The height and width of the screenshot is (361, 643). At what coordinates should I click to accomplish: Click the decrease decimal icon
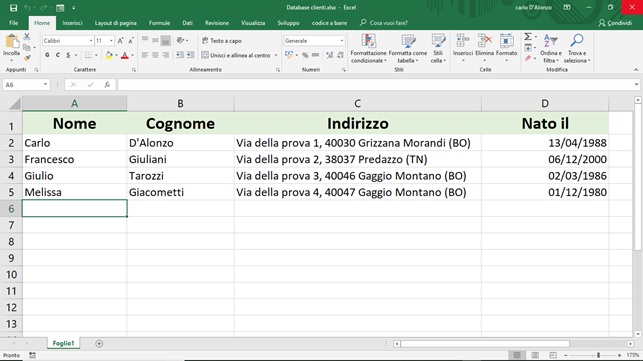(x=340, y=55)
